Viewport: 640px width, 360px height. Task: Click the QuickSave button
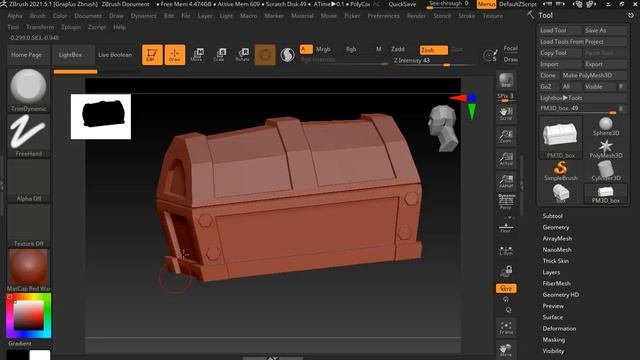tap(402, 4)
